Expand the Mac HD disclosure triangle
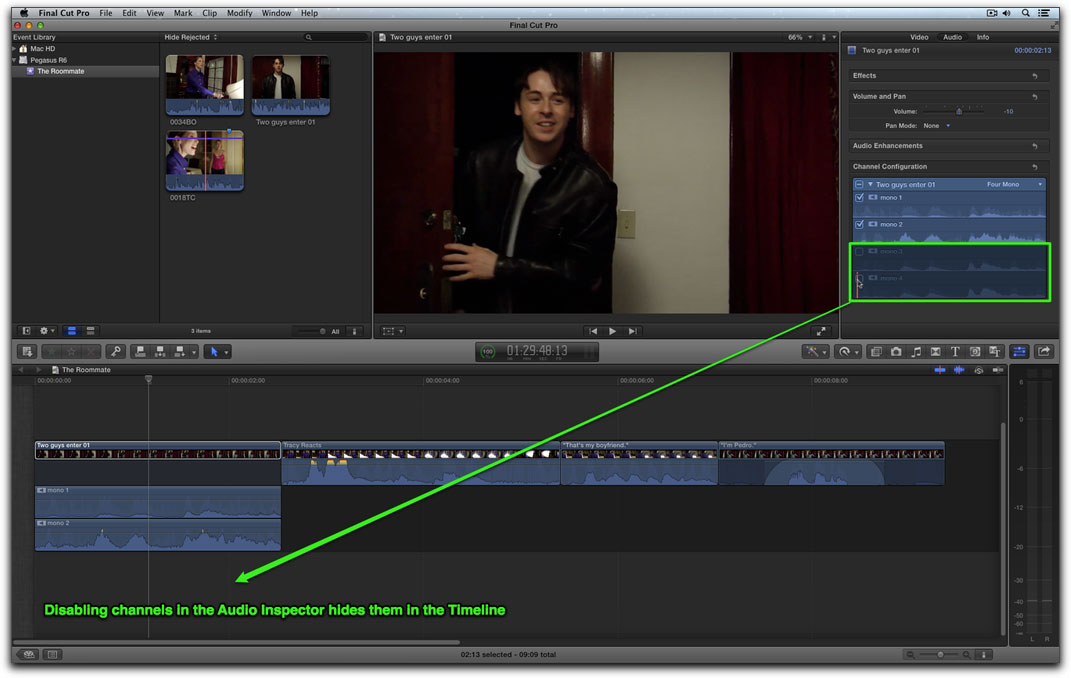The height and width of the screenshot is (678, 1071). 15,49
